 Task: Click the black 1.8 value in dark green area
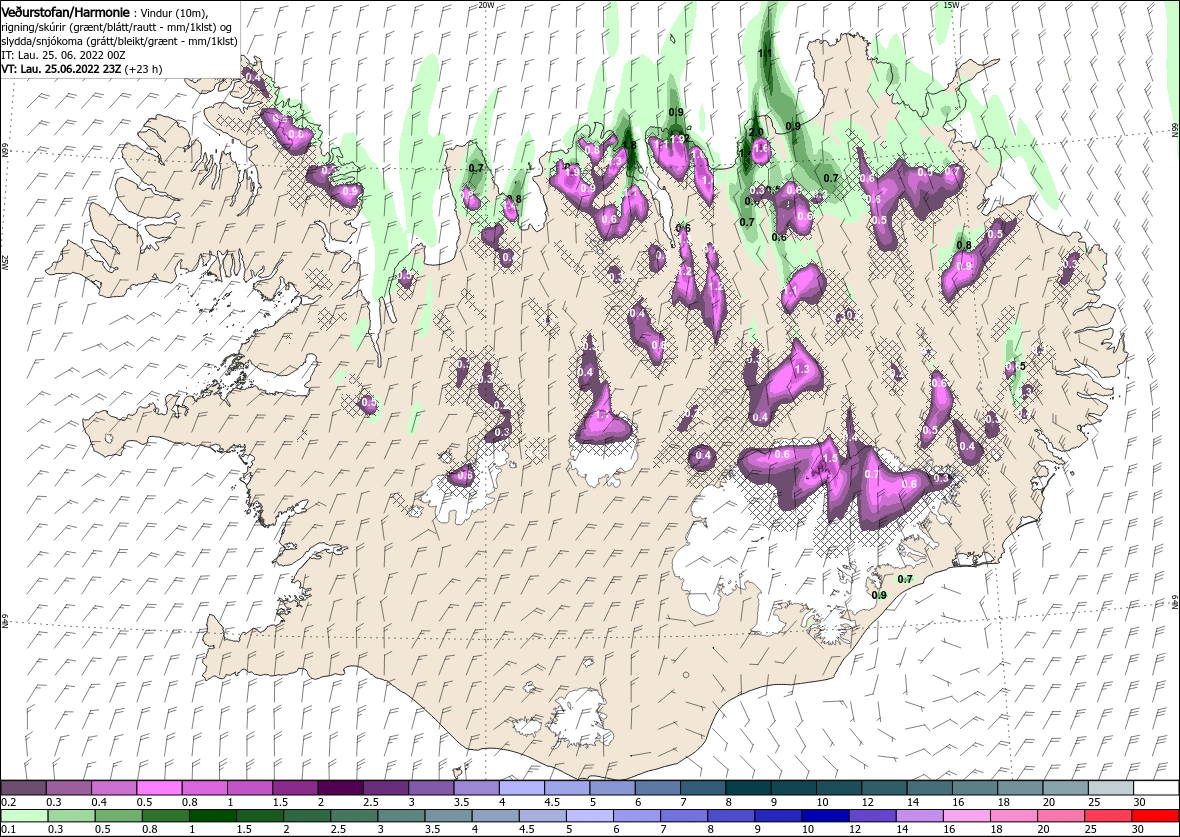point(630,145)
